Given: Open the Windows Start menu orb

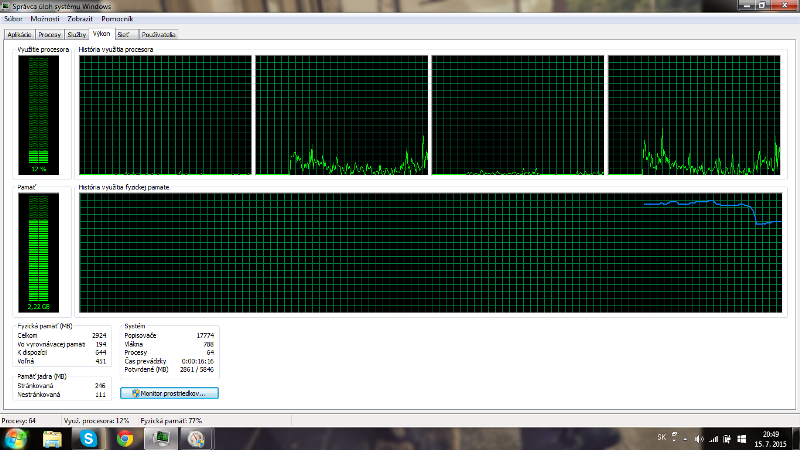Looking at the screenshot, I should [x=17, y=438].
